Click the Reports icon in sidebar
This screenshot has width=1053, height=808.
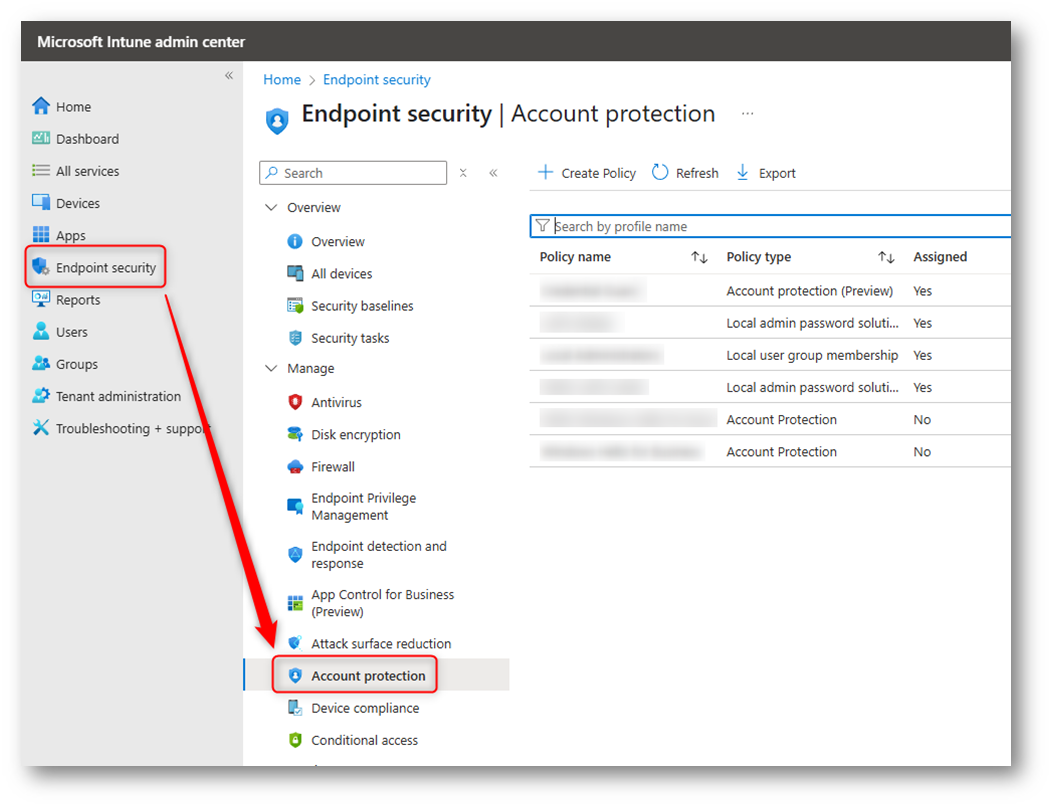[41, 299]
